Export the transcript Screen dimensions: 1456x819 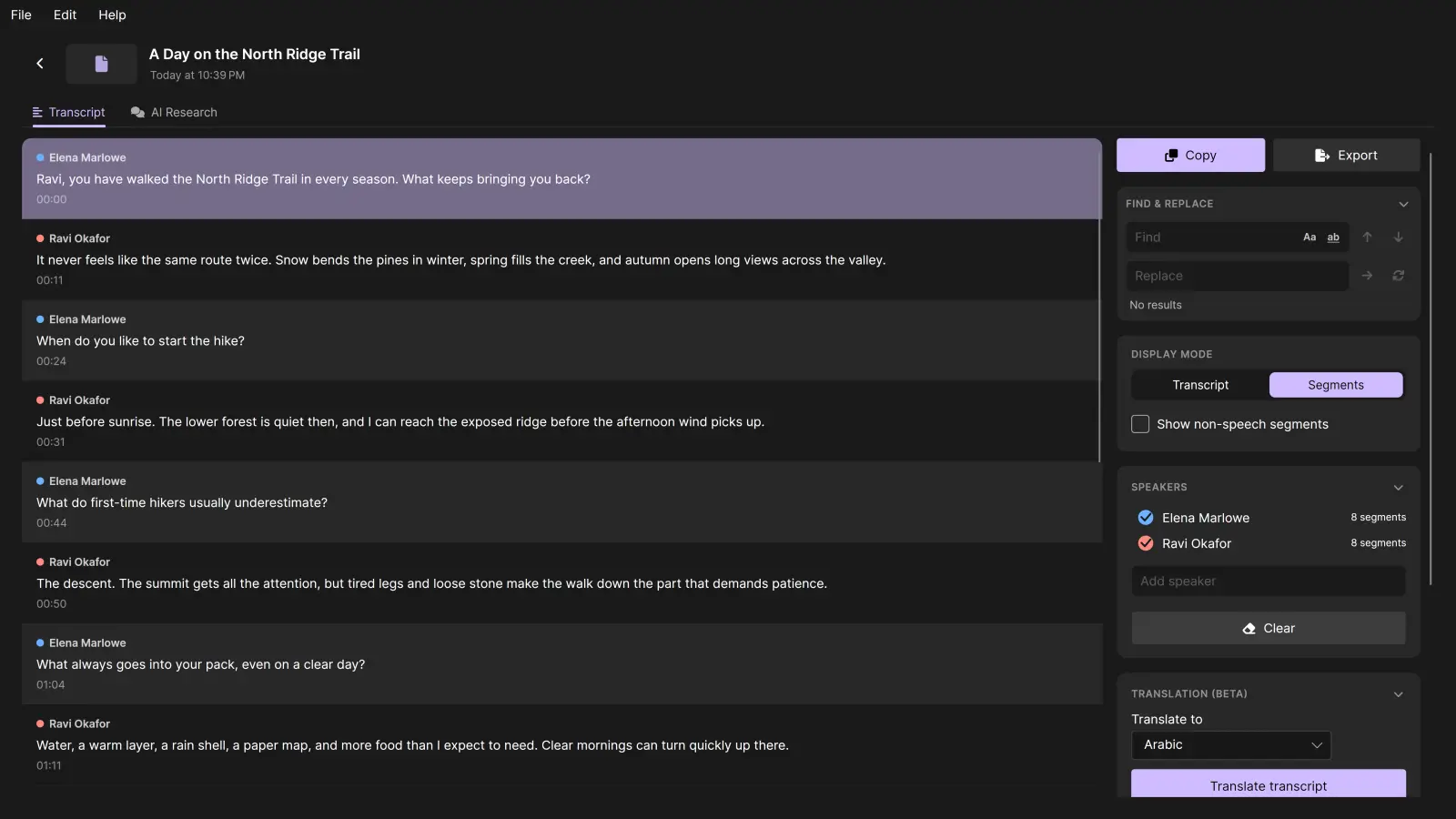tap(1346, 156)
